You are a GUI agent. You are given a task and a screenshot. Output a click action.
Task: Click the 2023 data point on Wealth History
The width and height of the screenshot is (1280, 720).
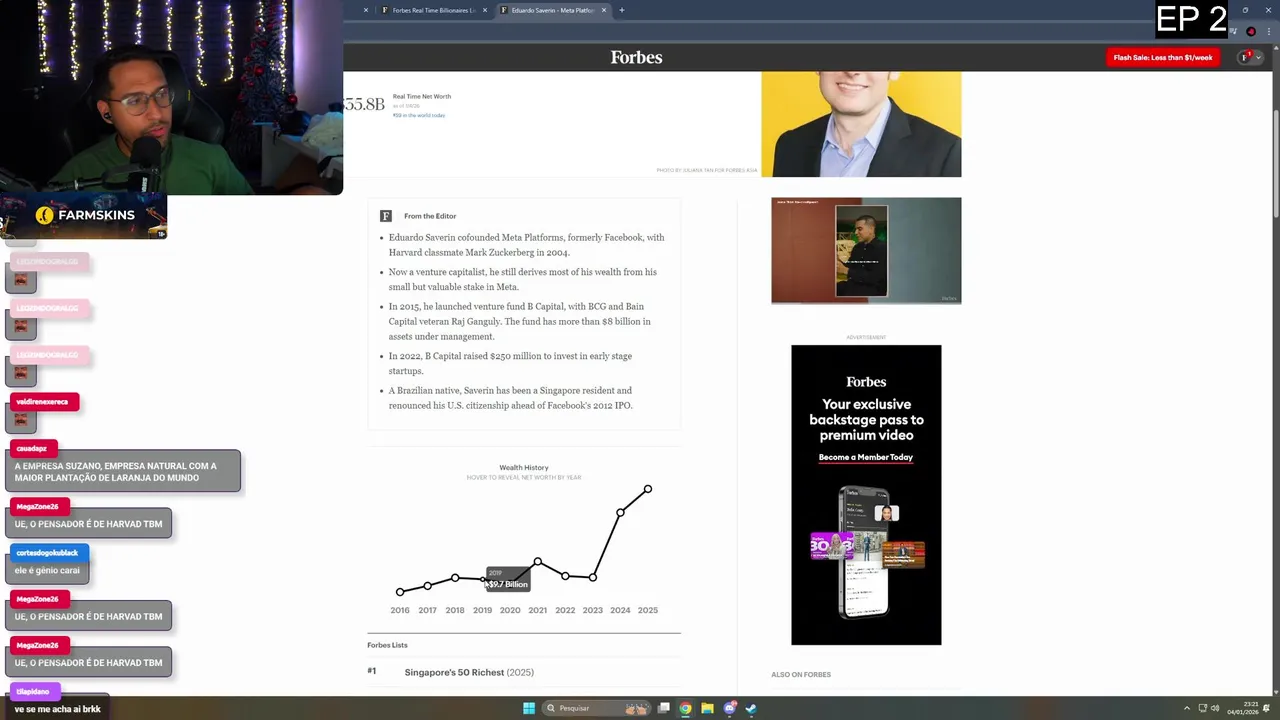(593, 577)
